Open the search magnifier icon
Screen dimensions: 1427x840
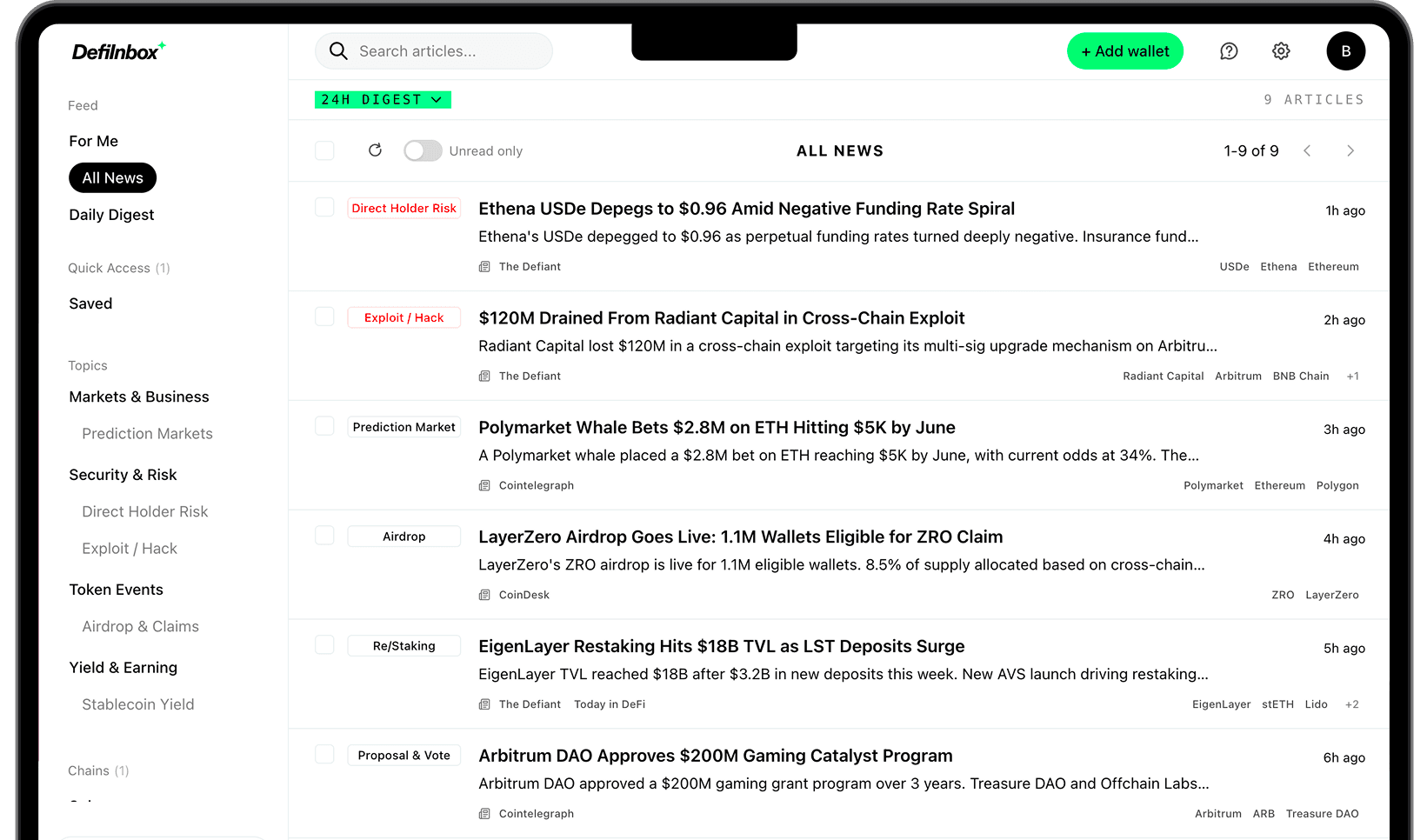coord(338,51)
